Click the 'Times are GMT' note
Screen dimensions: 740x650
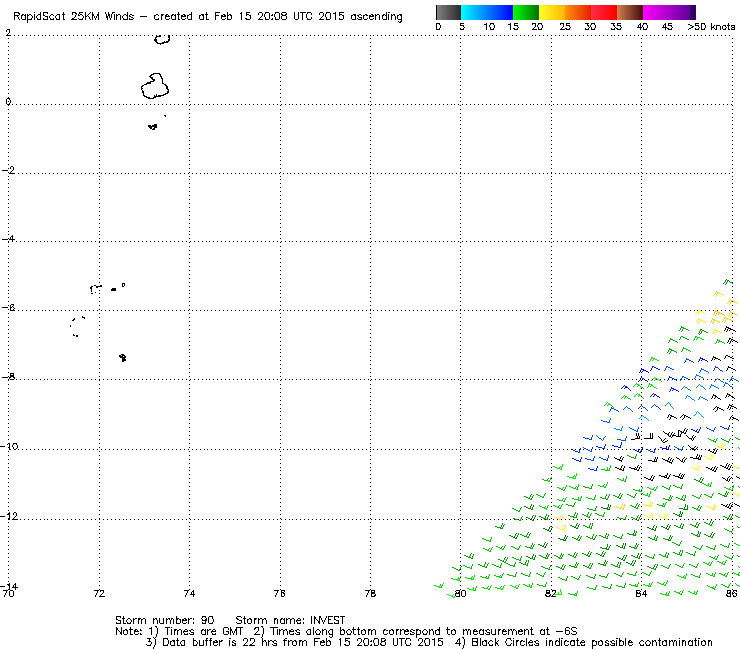(x=203, y=631)
